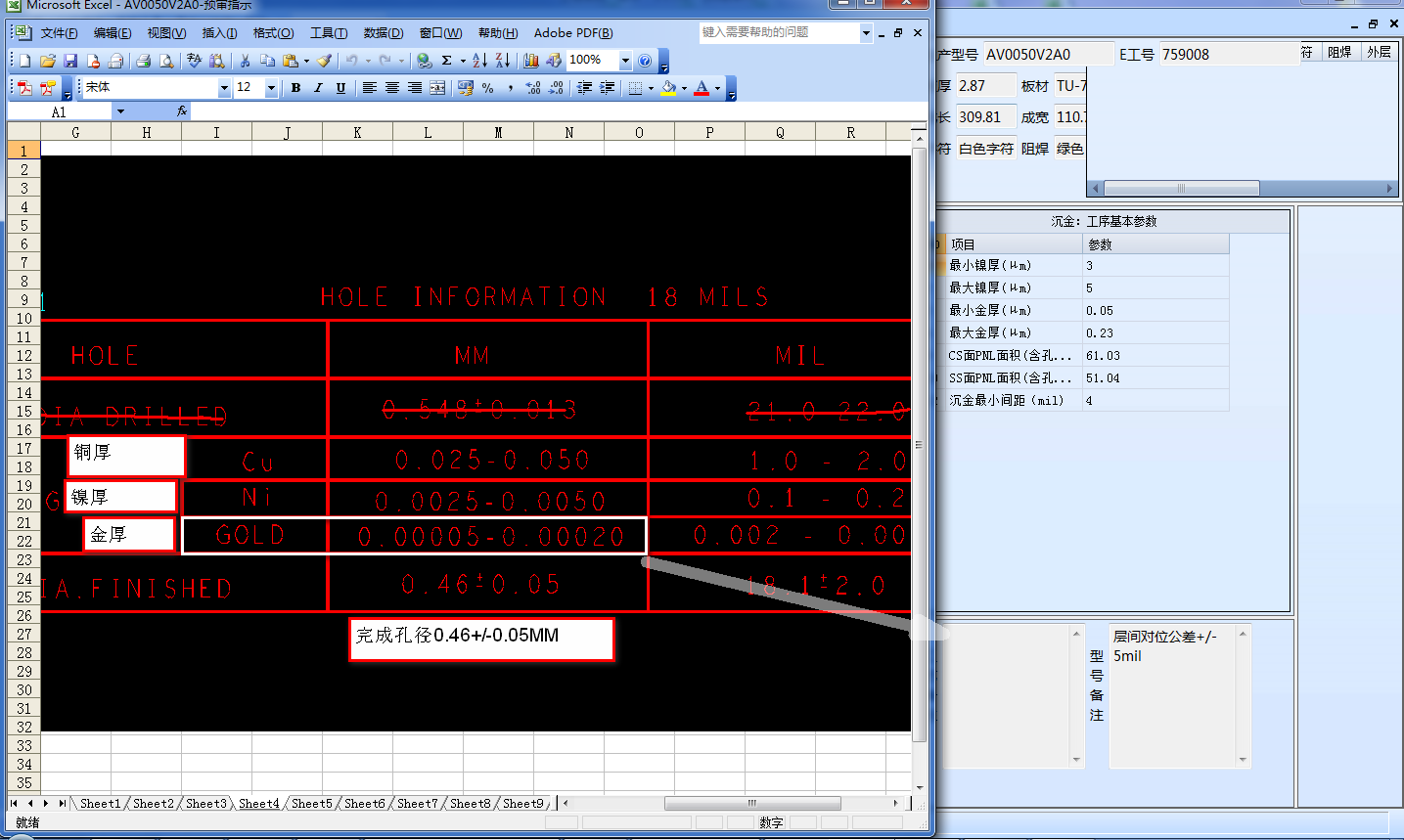Screen dimensions: 1404x840
Task: Click the New workbook icon
Action: [25, 61]
